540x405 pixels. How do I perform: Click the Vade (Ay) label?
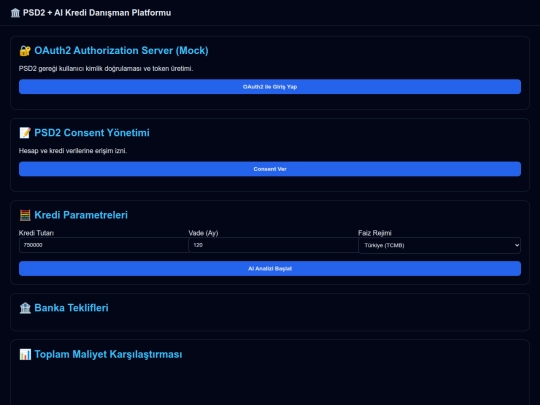coord(203,233)
